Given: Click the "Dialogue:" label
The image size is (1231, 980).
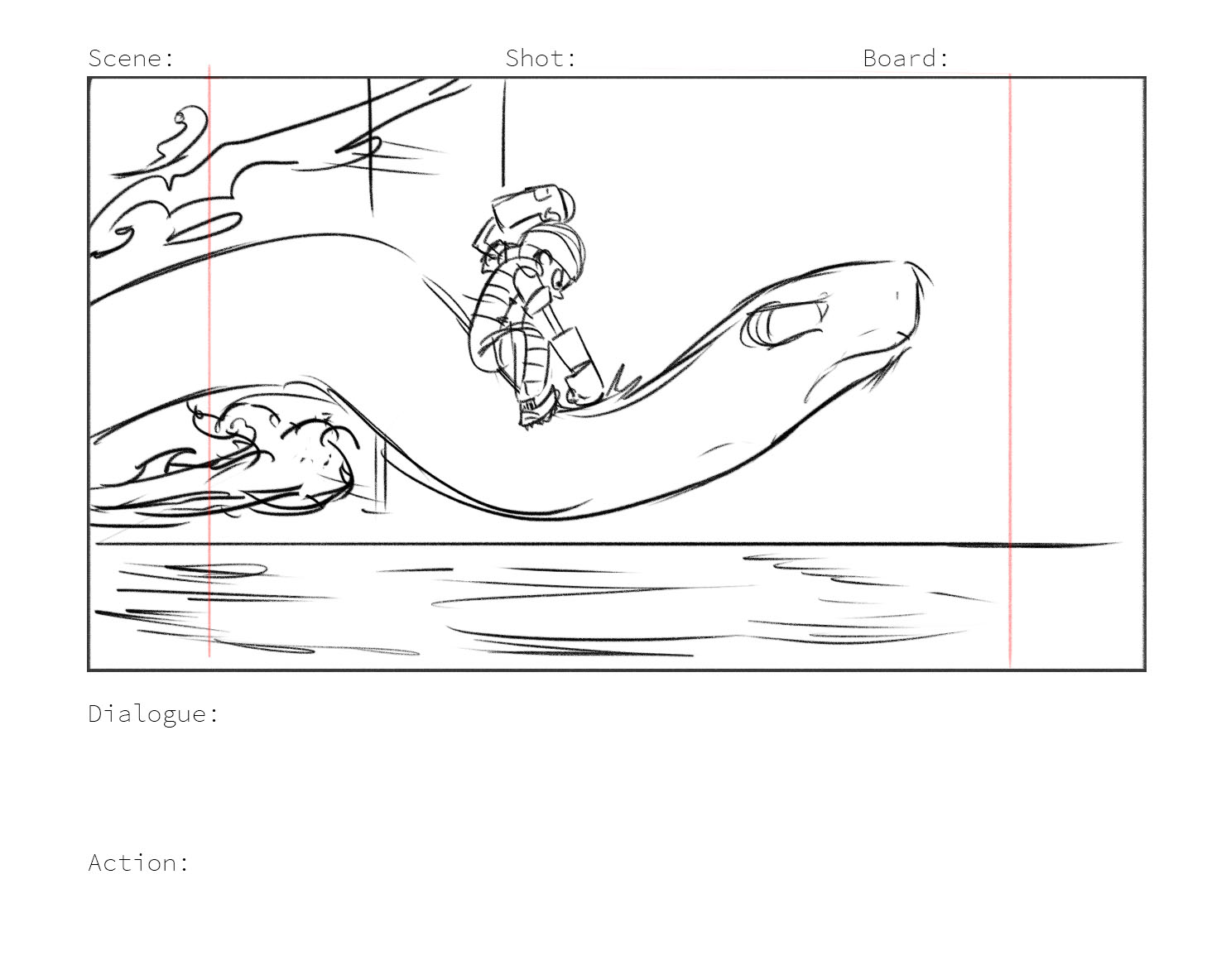Looking at the screenshot, I should (x=154, y=713).
